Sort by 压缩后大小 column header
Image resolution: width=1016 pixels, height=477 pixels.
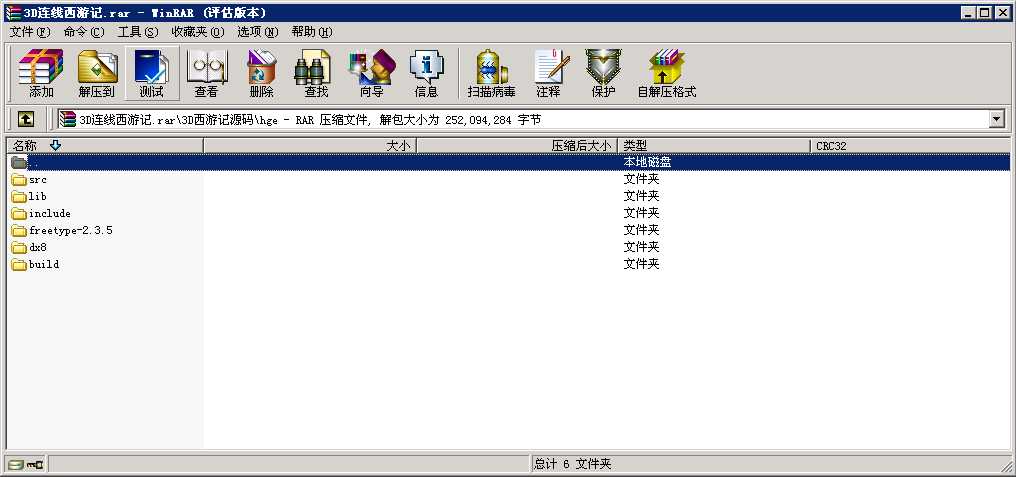pos(517,146)
